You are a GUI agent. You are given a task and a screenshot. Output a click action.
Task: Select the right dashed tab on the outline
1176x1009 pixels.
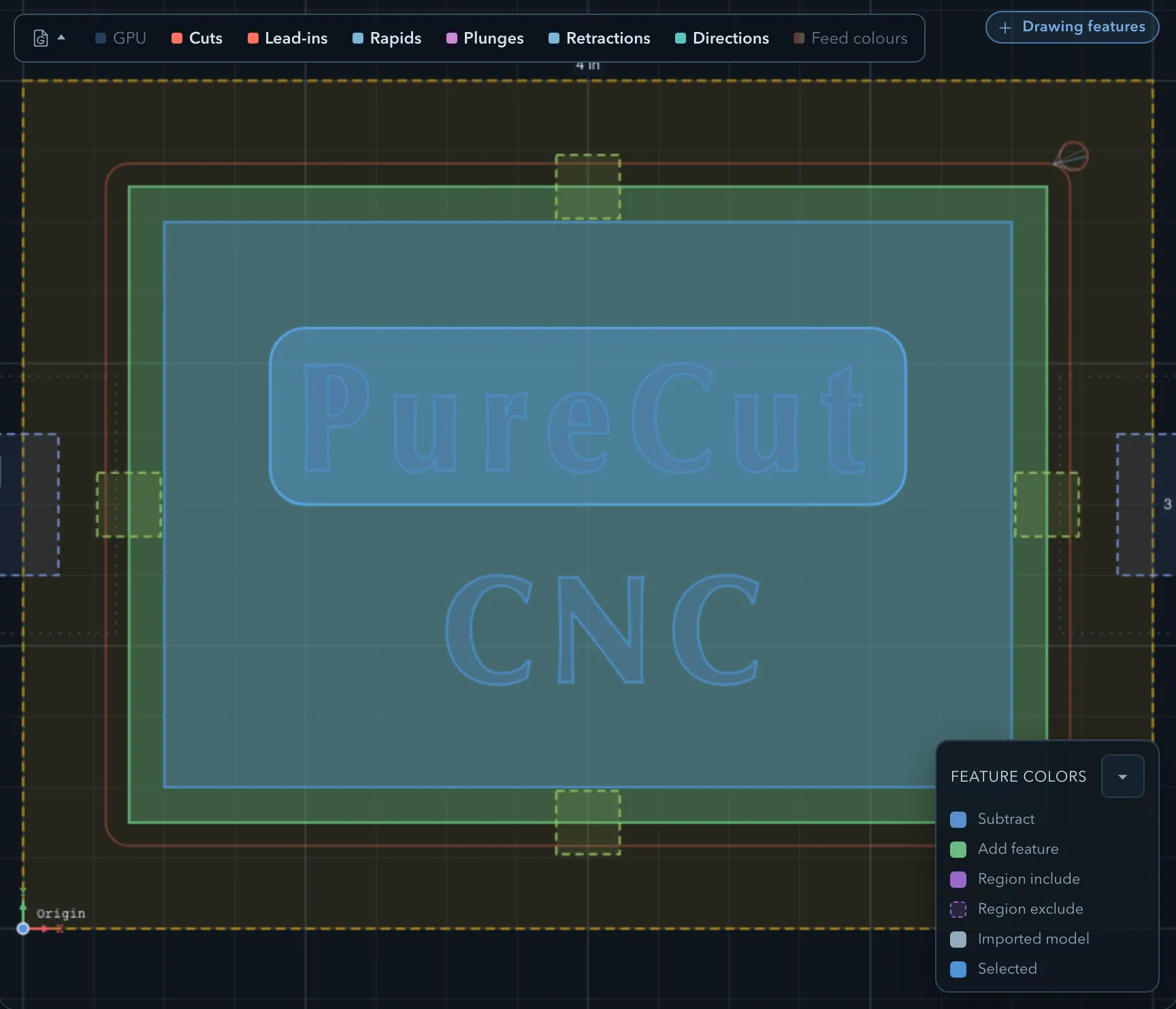(1047, 505)
